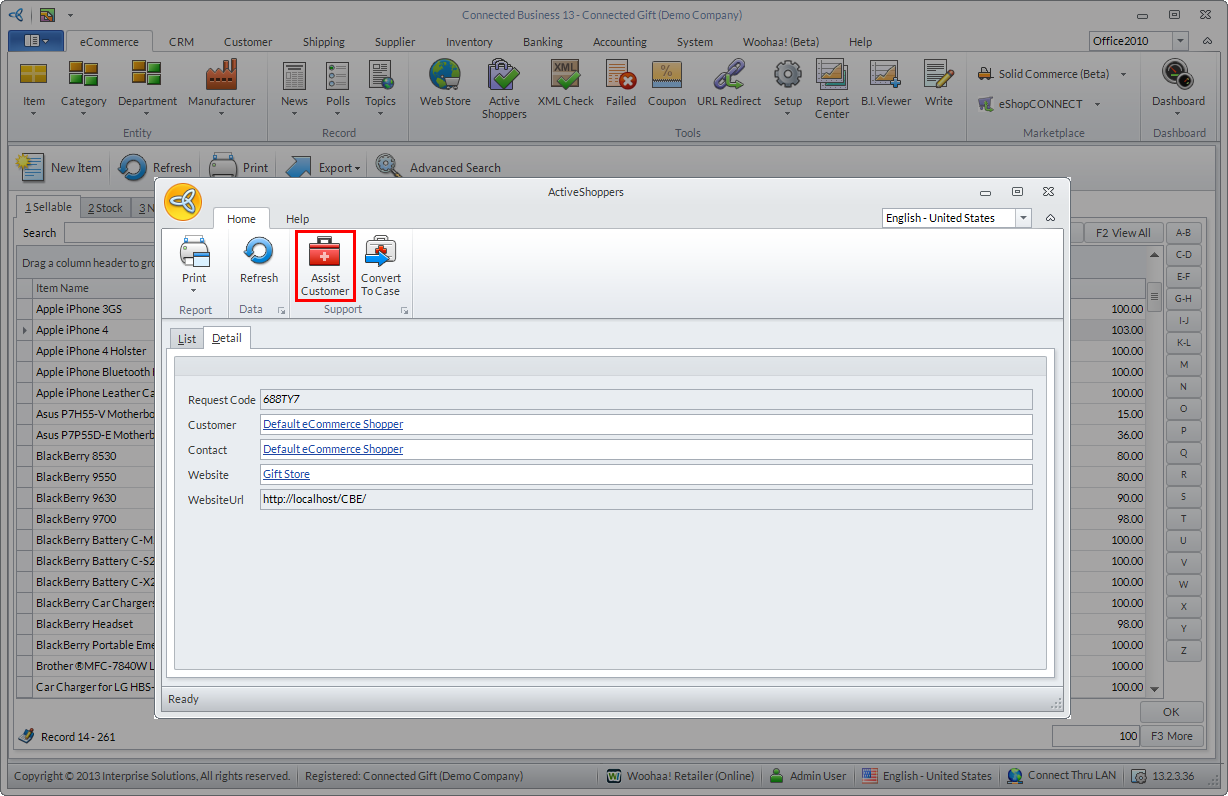Expand the Print dropdown in ActiveShoppers
The image size is (1228, 796).
coord(194,291)
